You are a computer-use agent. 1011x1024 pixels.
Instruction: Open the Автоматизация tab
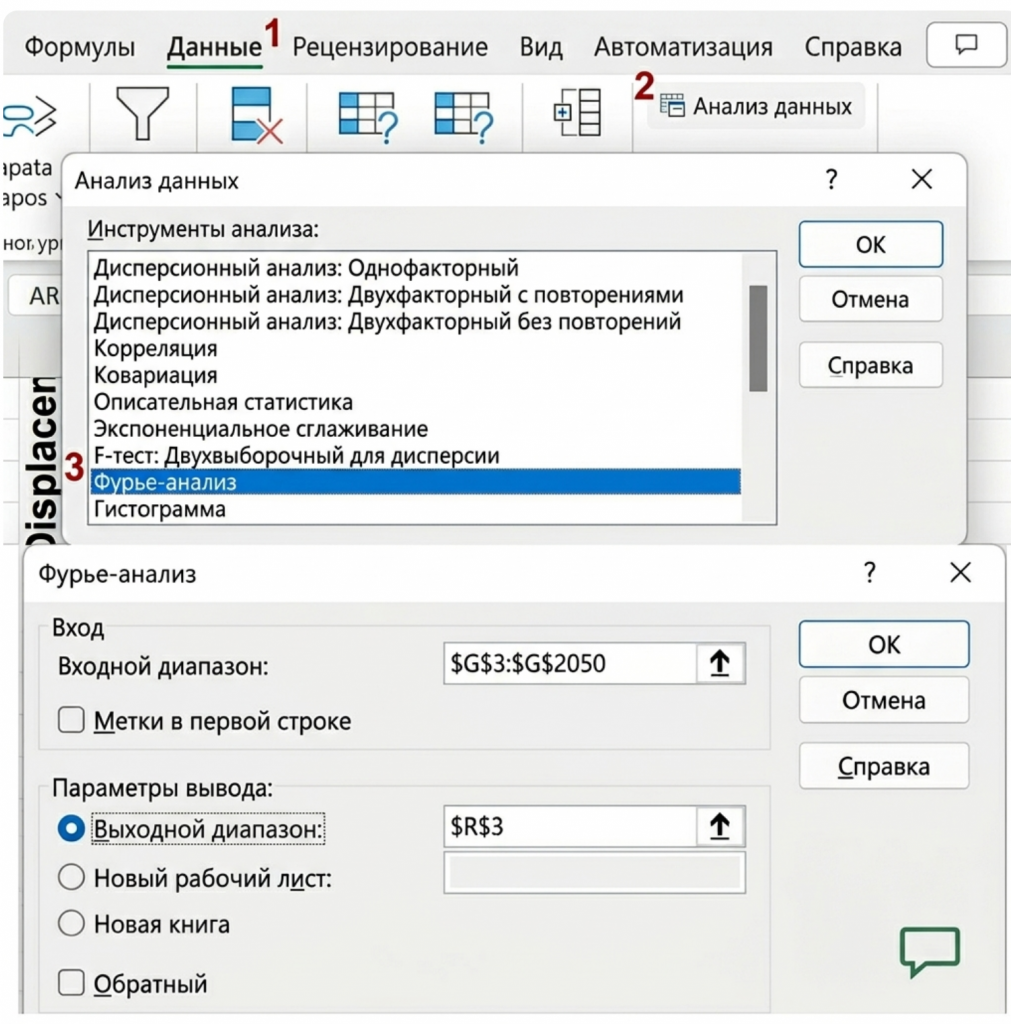(x=683, y=47)
